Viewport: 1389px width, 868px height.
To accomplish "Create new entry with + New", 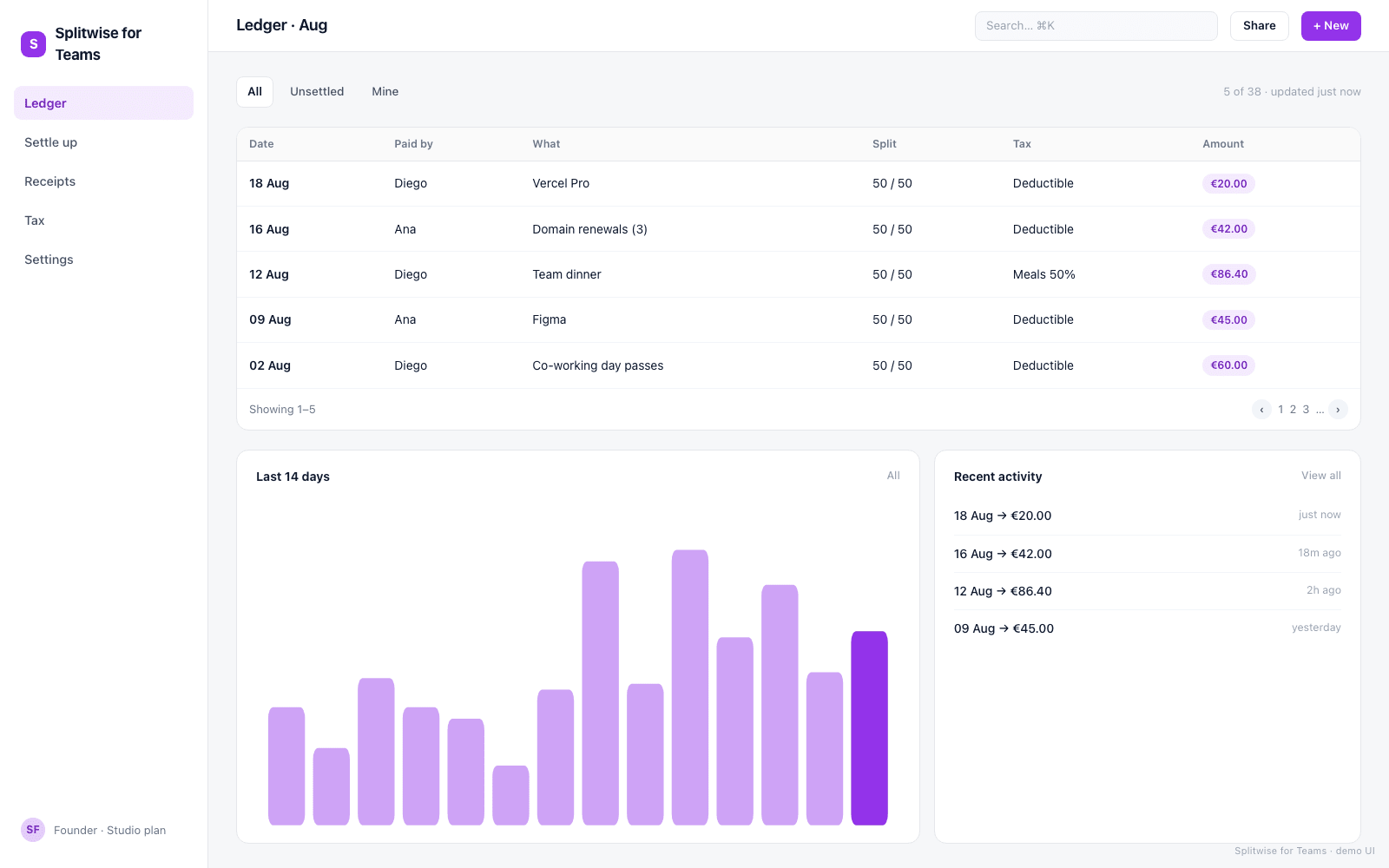I will click(1331, 26).
